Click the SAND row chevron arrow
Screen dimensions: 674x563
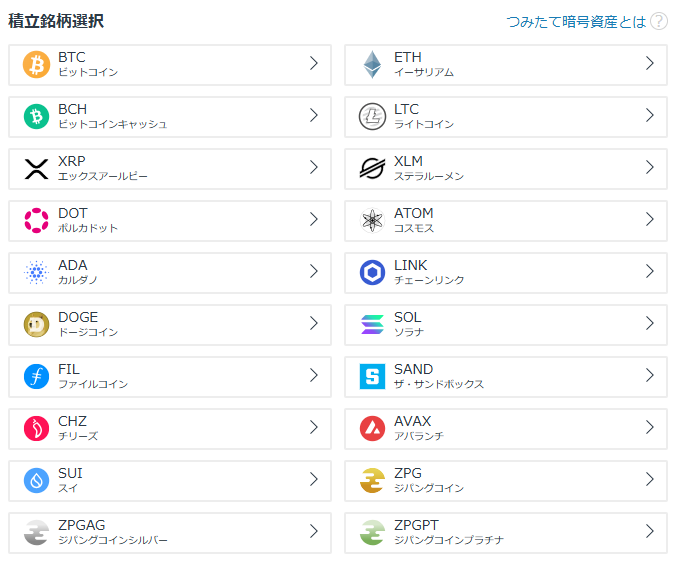[x=650, y=375]
